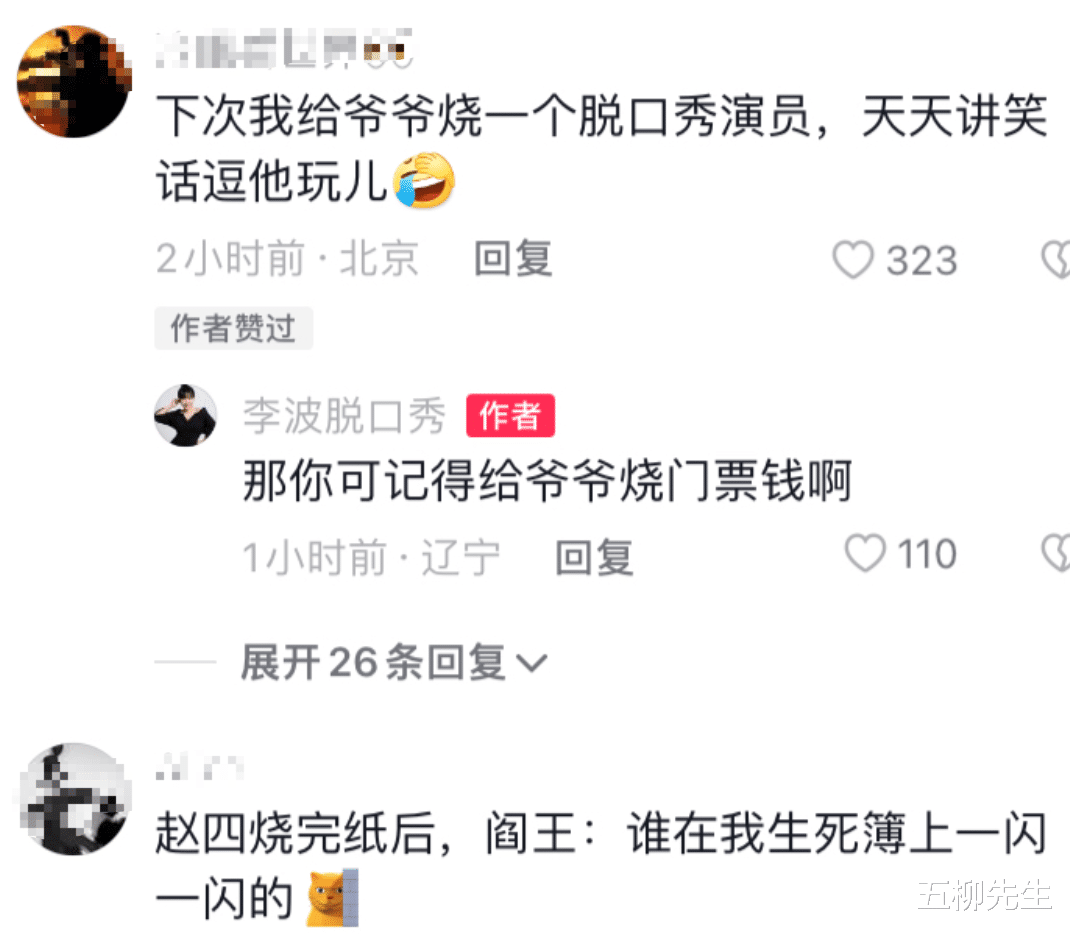
Task: Open the blurred username above 赵四 comment
Action: click(199, 768)
